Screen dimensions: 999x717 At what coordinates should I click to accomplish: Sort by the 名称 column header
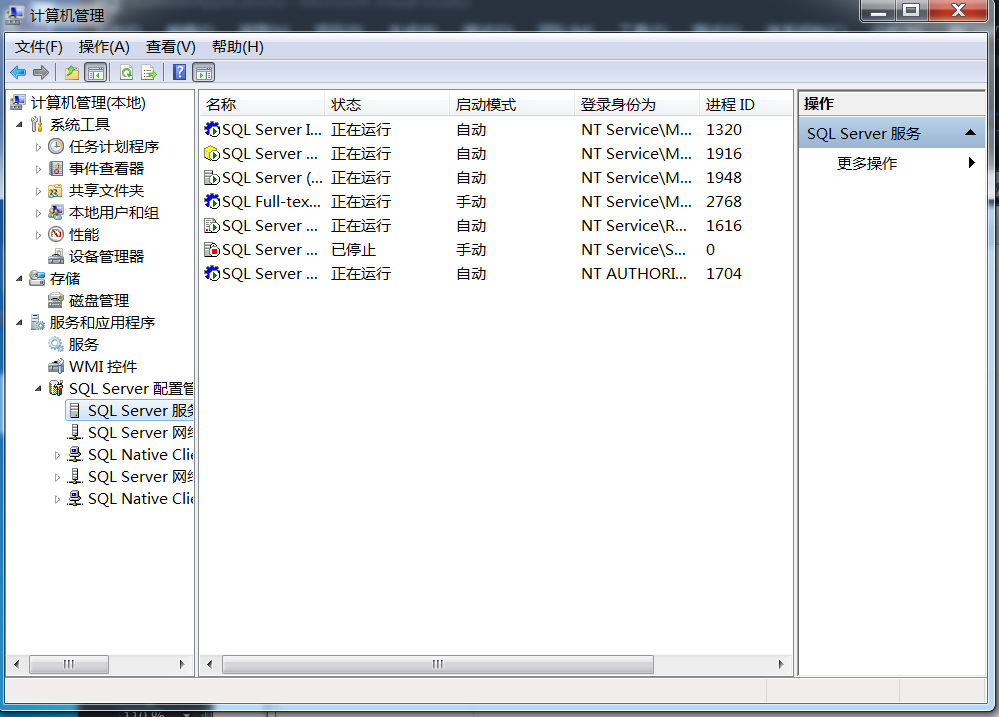tap(262, 105)
